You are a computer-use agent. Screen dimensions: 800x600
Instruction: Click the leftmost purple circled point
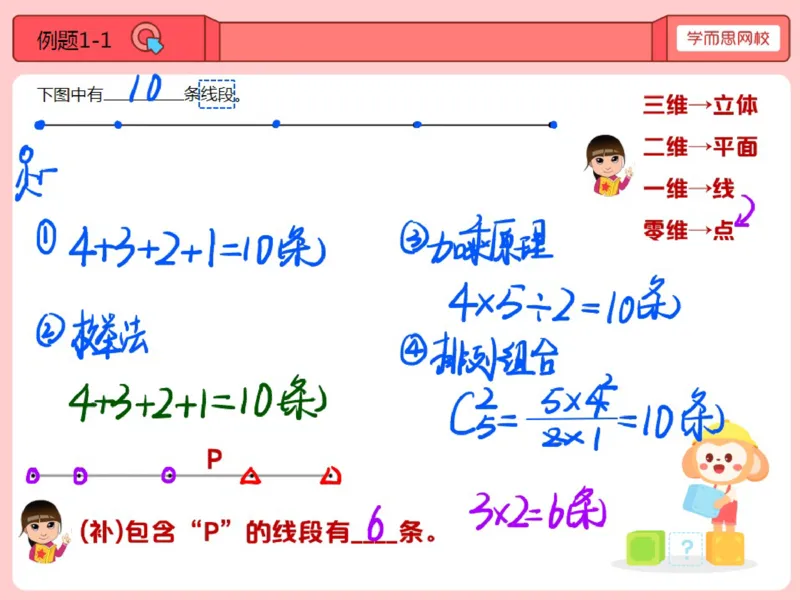tap(33, 476)
